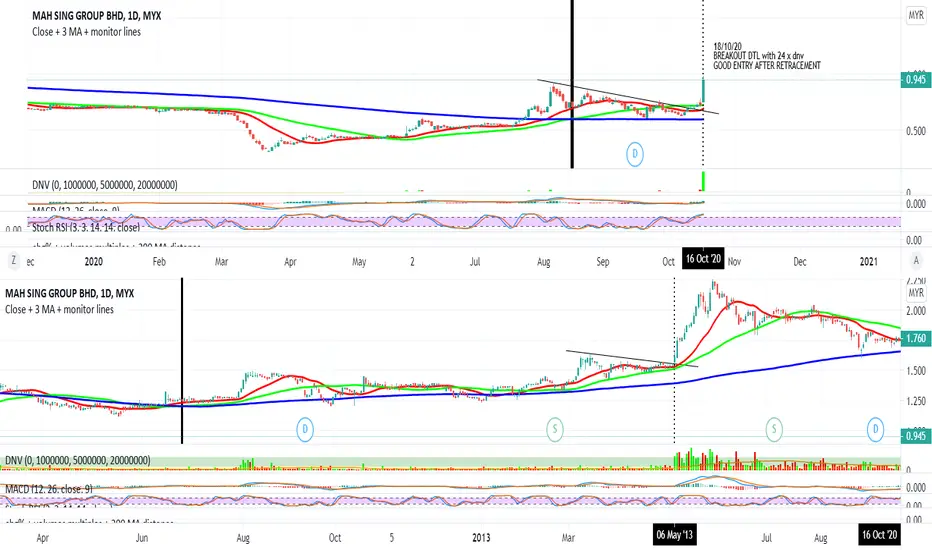This screenshot has width=932, height=550.
Task: Click the 1.250 price axis value
Action: coord(916,401)
